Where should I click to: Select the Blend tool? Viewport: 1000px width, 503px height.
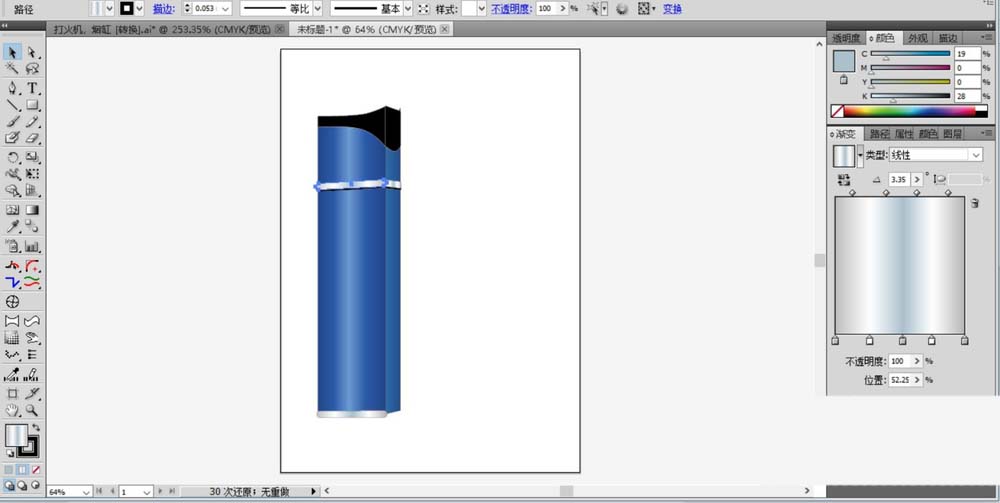32,226
